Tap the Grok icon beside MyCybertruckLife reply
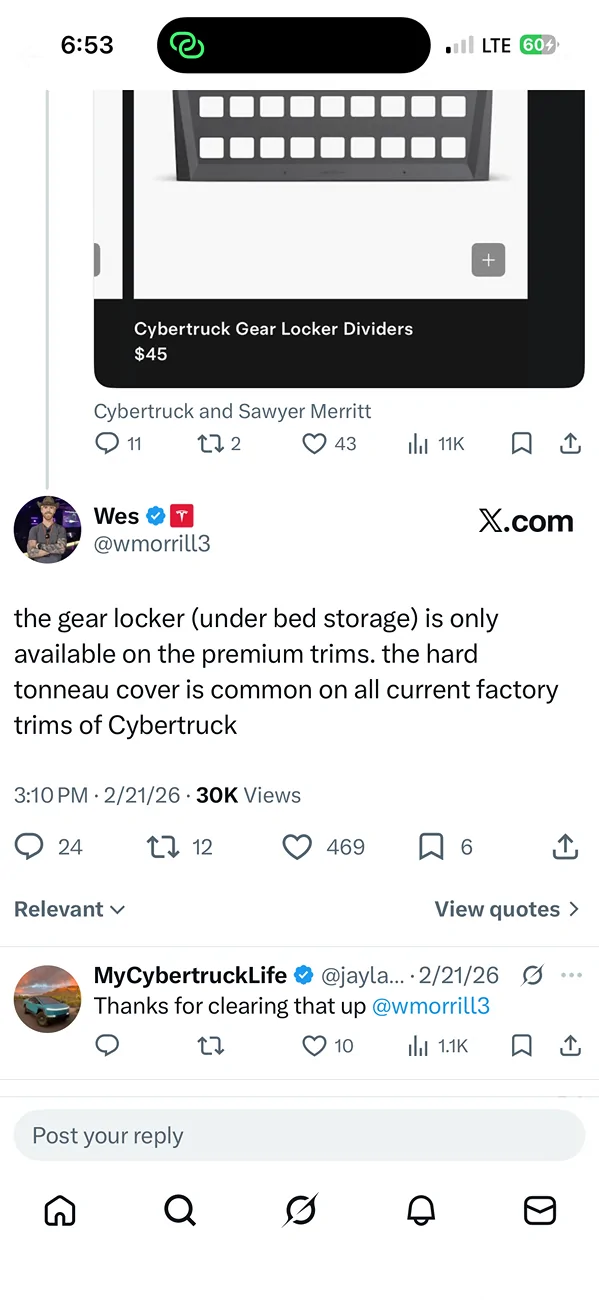This screenshot has width=599, height=1300. [533, 975]
